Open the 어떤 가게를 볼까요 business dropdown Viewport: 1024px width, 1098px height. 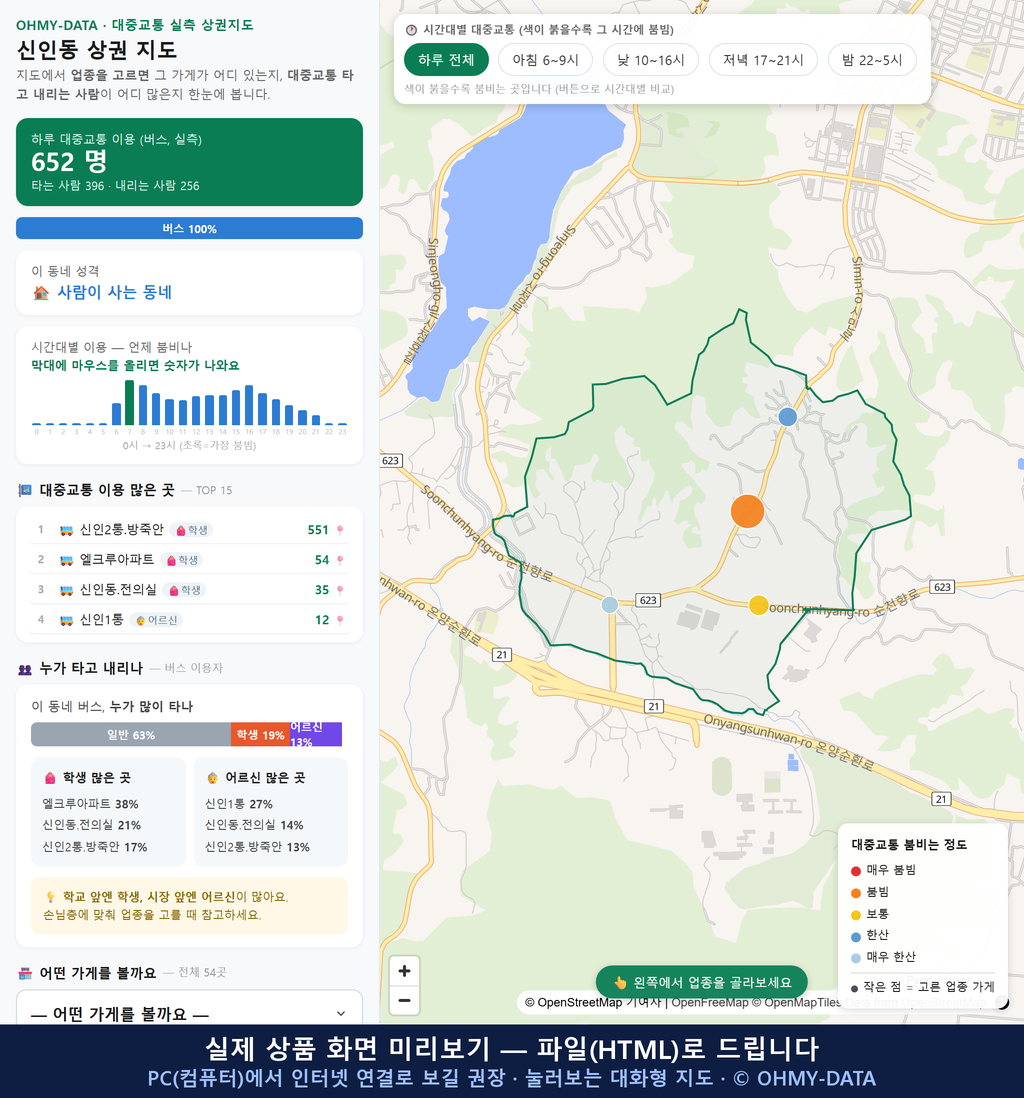point(189,1013)
